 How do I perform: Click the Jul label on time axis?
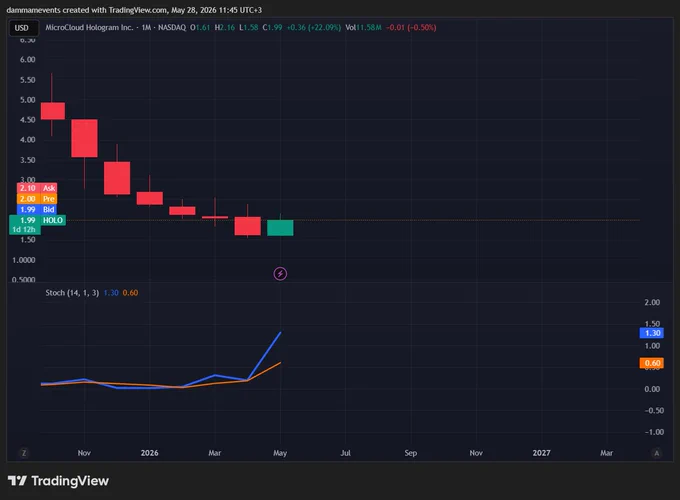[346, 453]
